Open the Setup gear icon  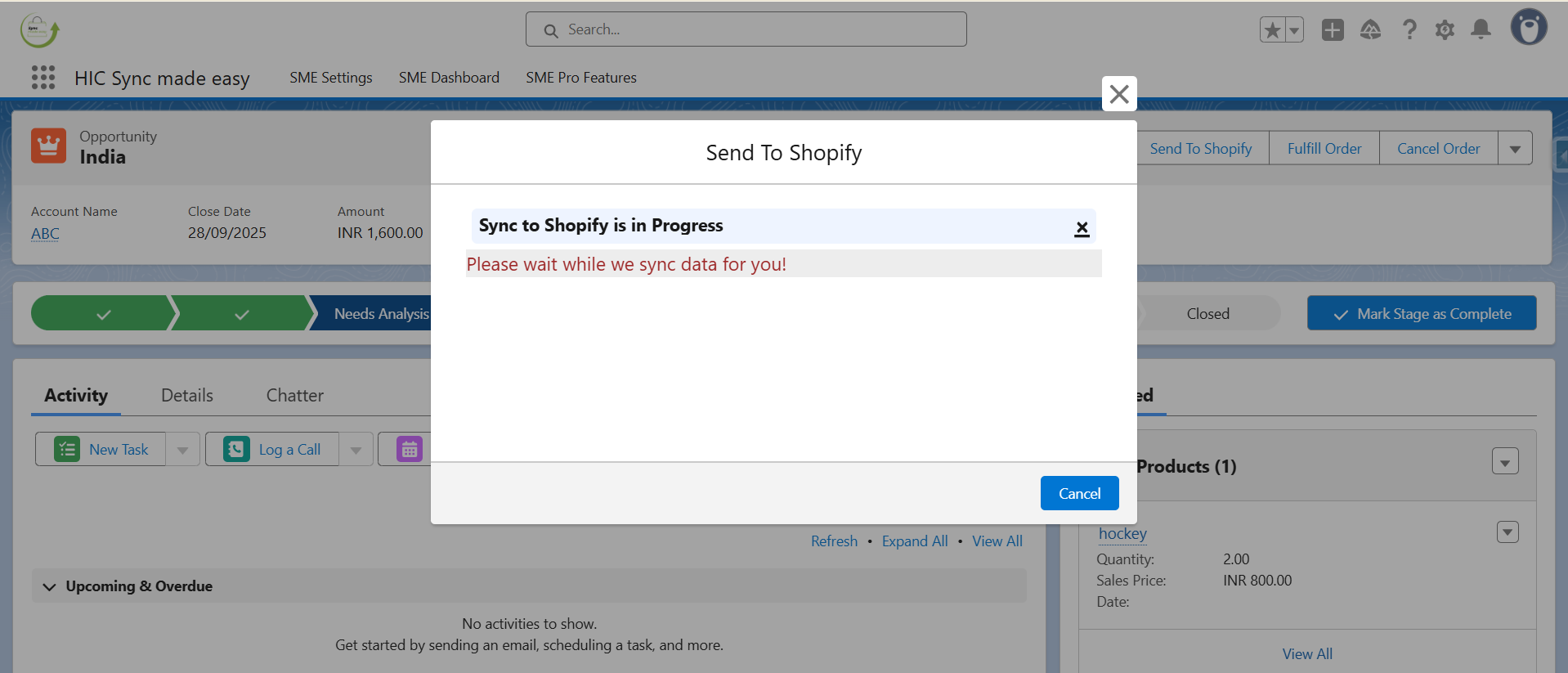tap(1445, 30)
